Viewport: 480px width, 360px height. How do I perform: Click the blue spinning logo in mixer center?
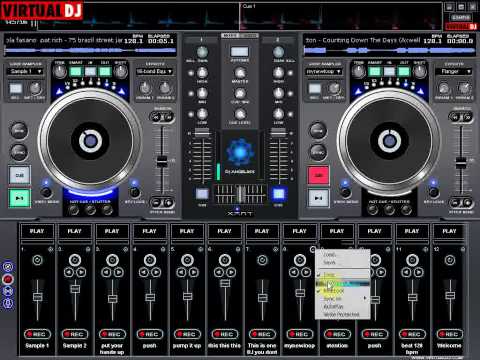click(x=240, y=152)
